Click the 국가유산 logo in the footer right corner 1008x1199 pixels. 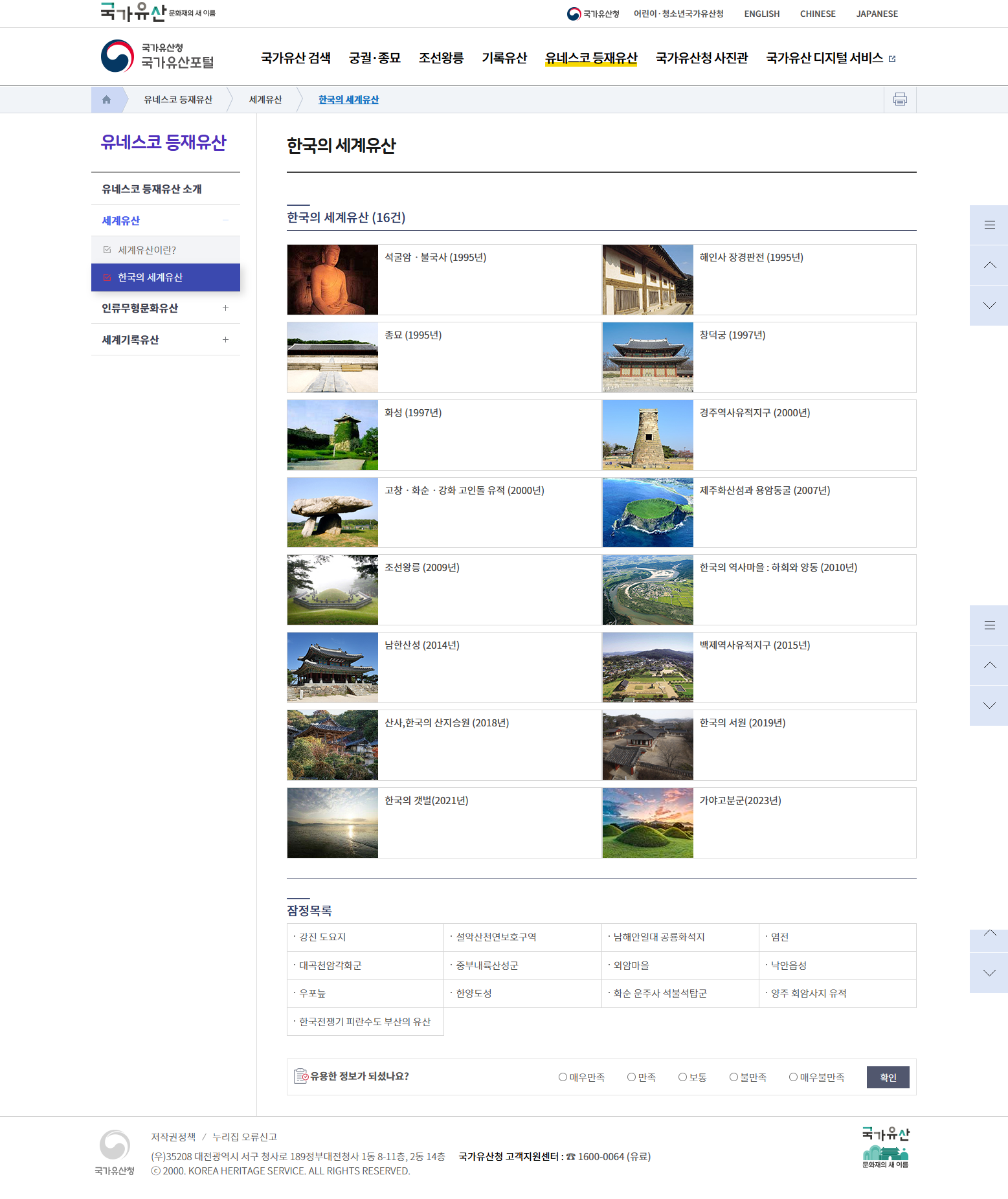[885, 1147]
